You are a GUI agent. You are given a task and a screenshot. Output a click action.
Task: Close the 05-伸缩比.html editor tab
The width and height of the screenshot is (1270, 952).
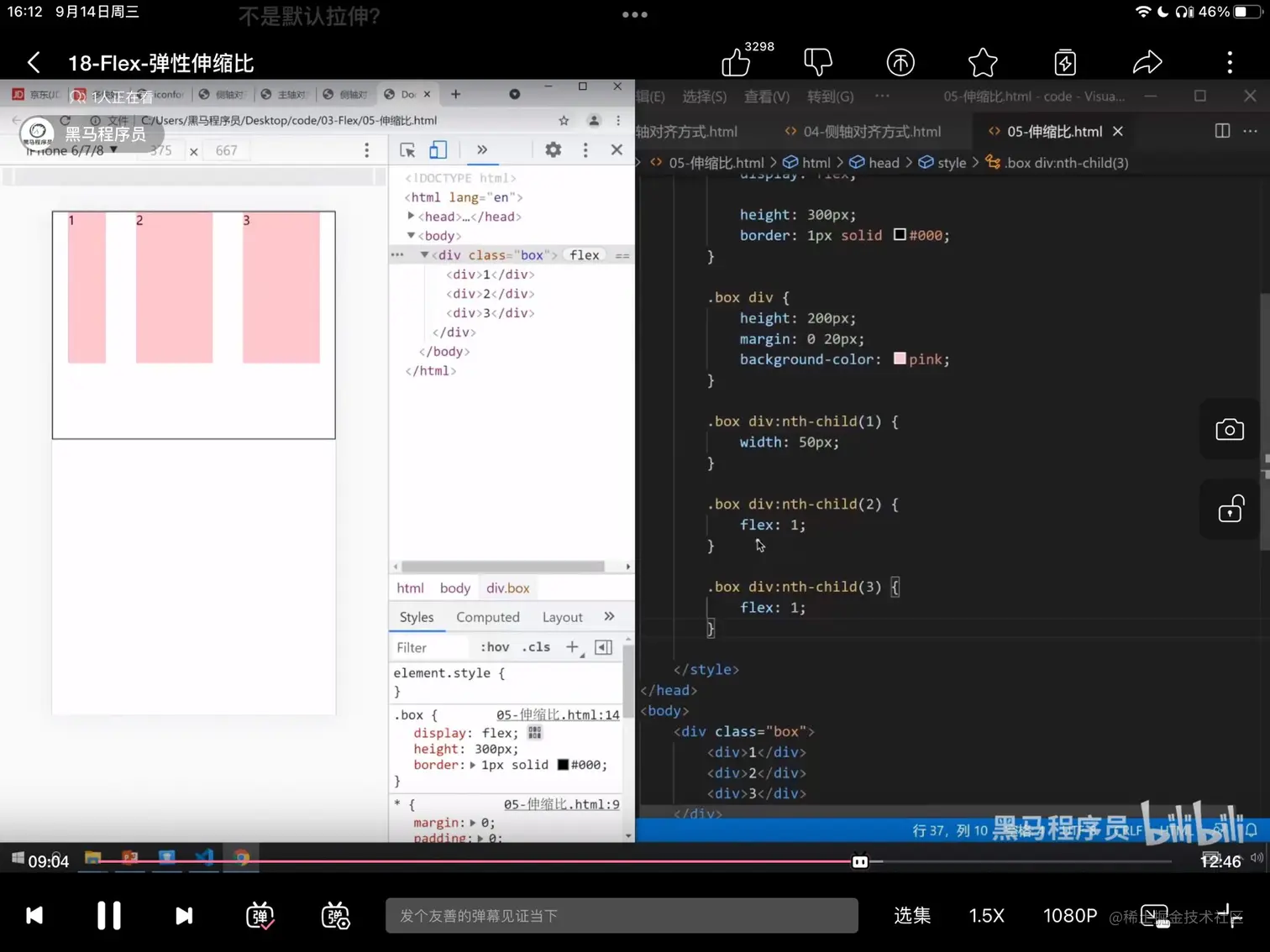[1118, 132]
